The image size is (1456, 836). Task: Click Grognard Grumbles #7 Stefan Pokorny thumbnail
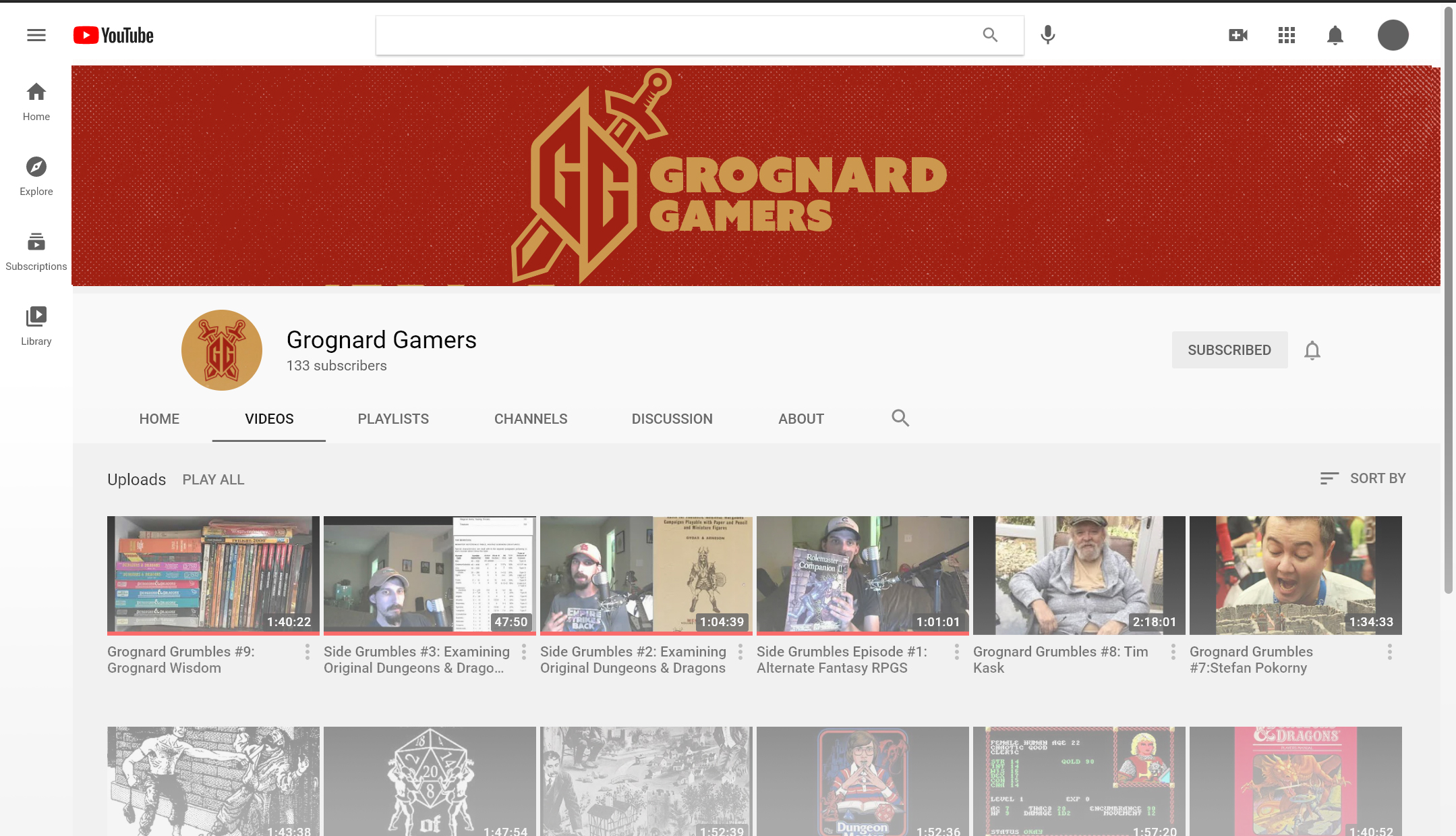coord(1295,575)
